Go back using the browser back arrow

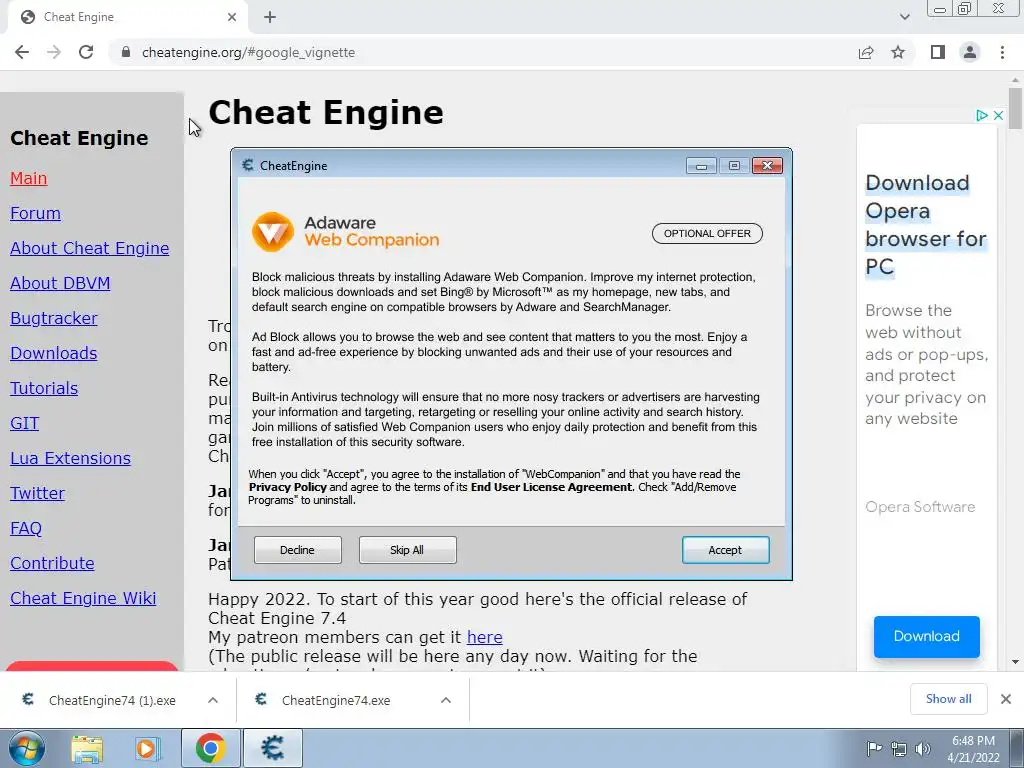coord(22,52)
